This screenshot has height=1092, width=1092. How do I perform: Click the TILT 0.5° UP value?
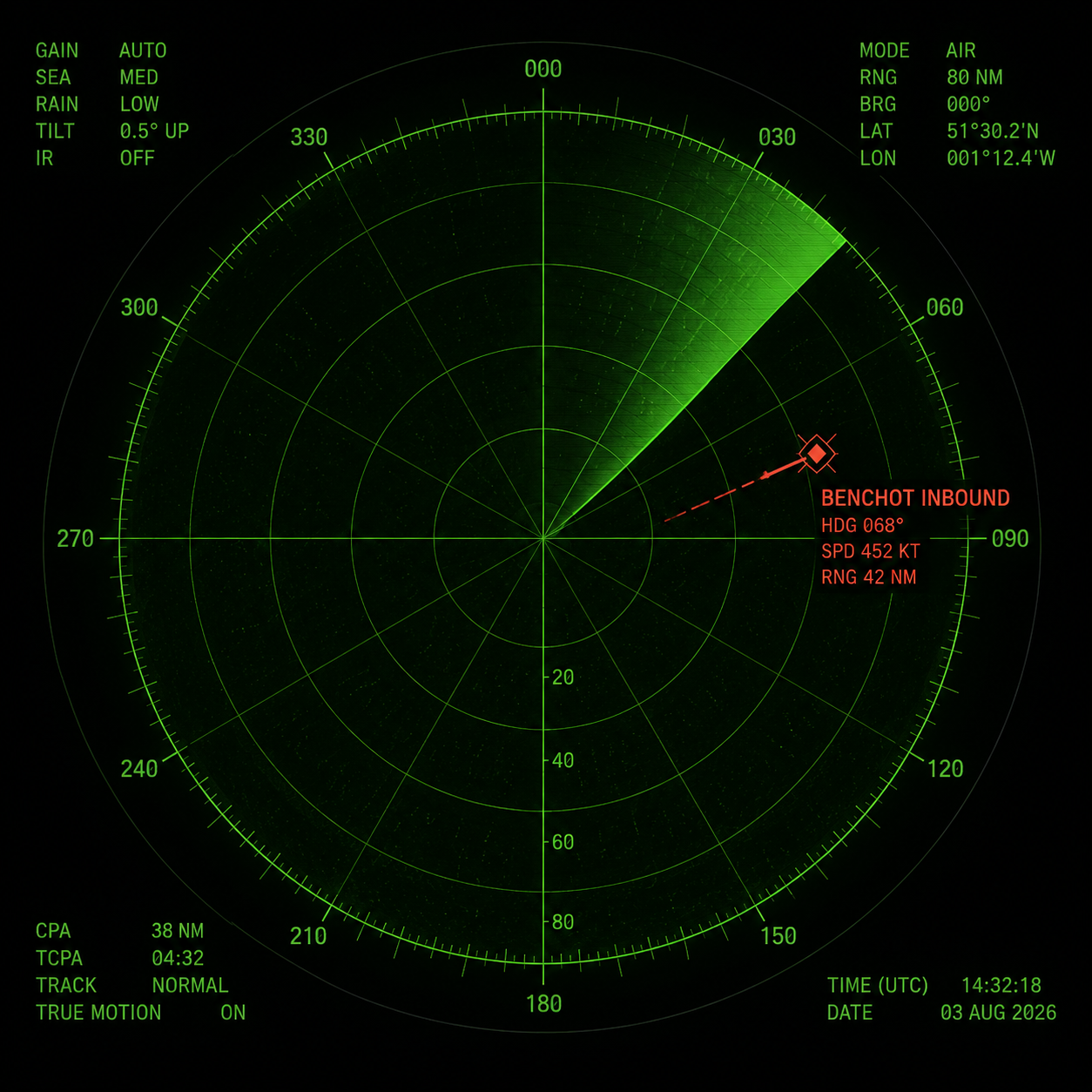[x=154, y=131]
